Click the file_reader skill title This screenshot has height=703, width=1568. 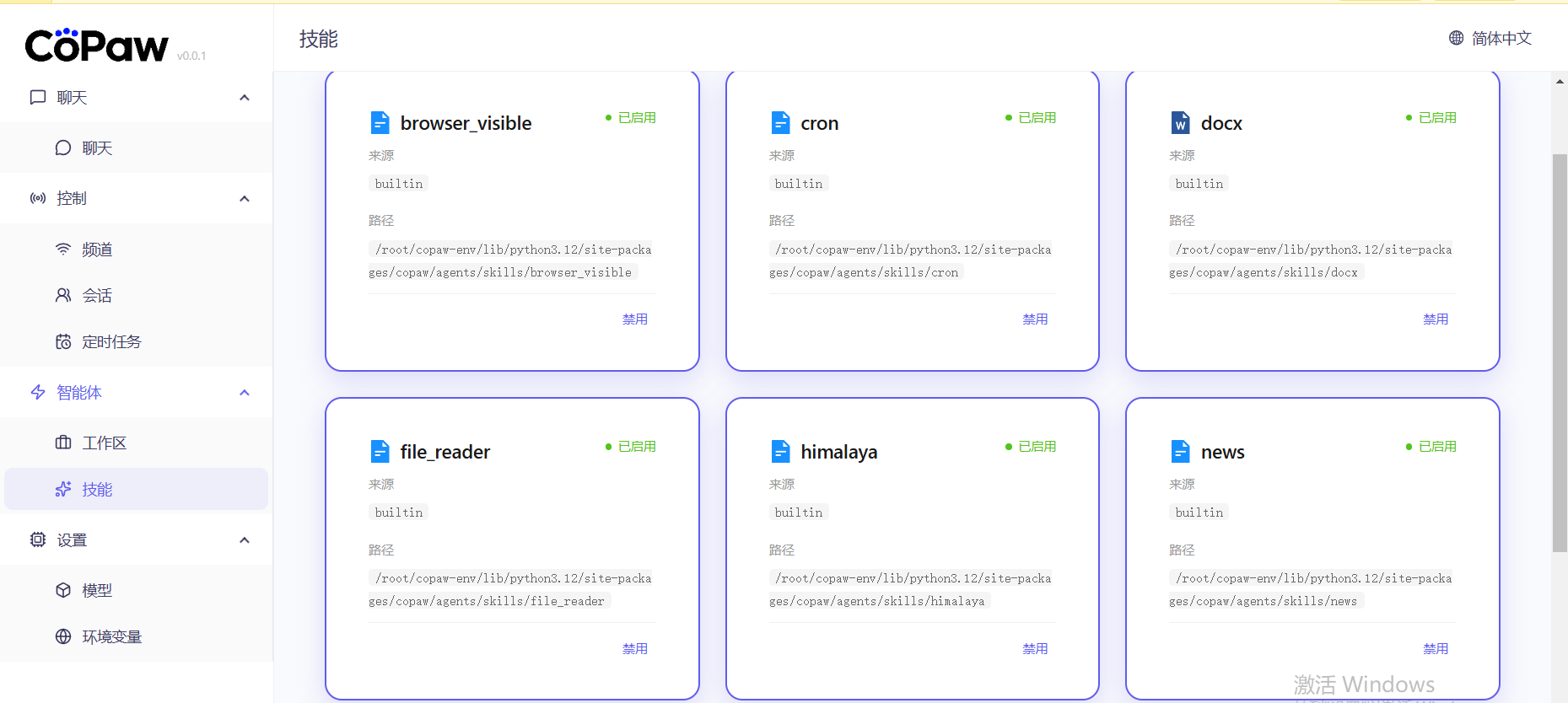[x=445, y=452]
